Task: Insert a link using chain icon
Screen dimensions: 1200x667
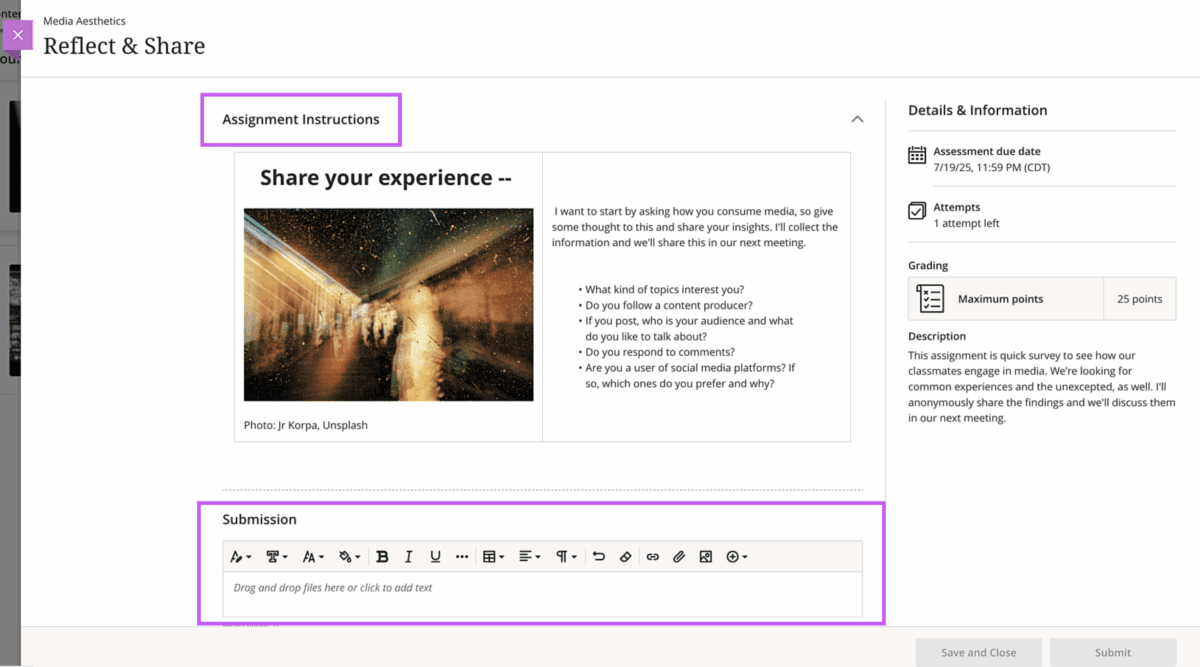Action: (x=652, y=557)
